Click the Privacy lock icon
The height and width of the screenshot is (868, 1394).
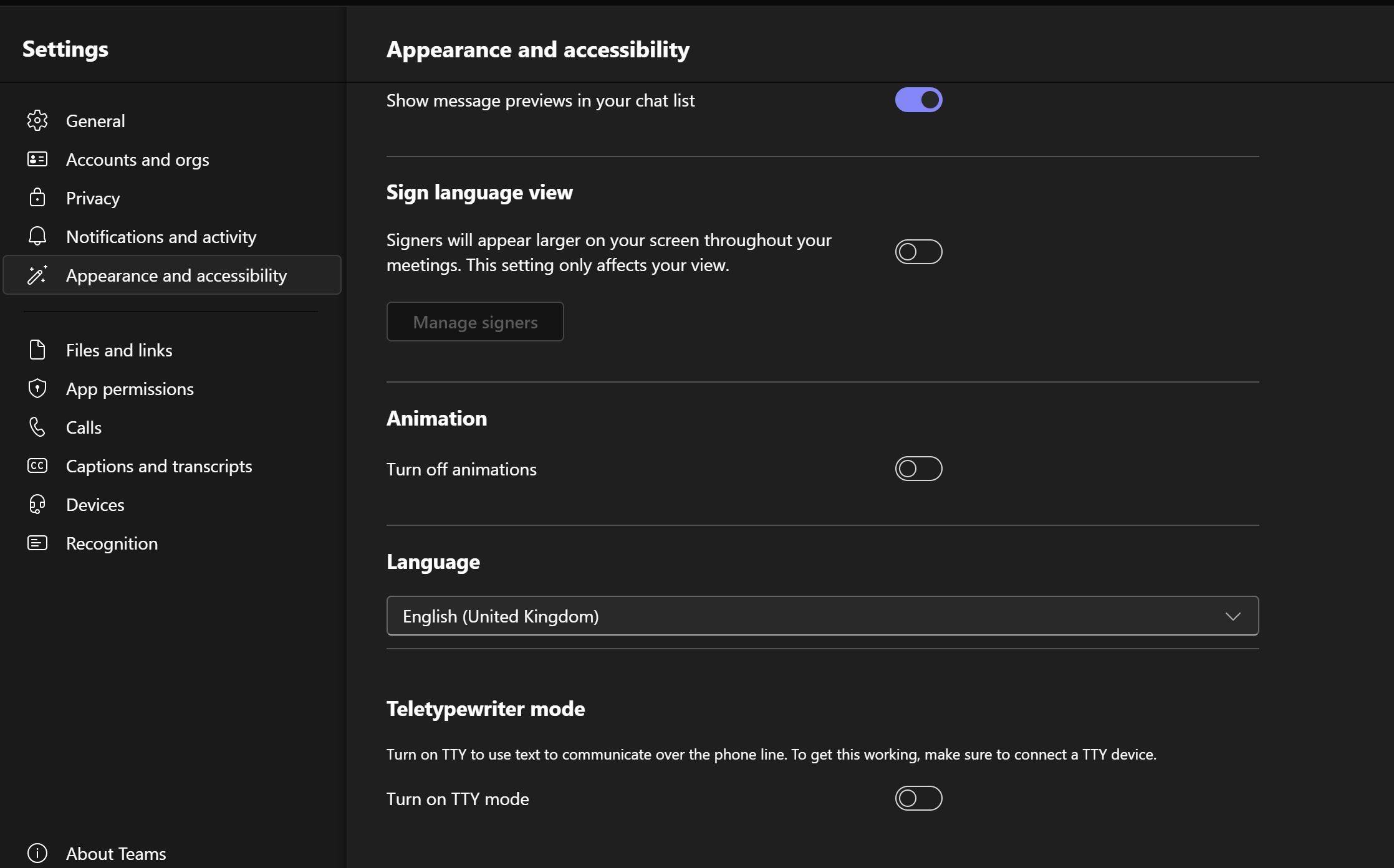click(x=37, y=198)
